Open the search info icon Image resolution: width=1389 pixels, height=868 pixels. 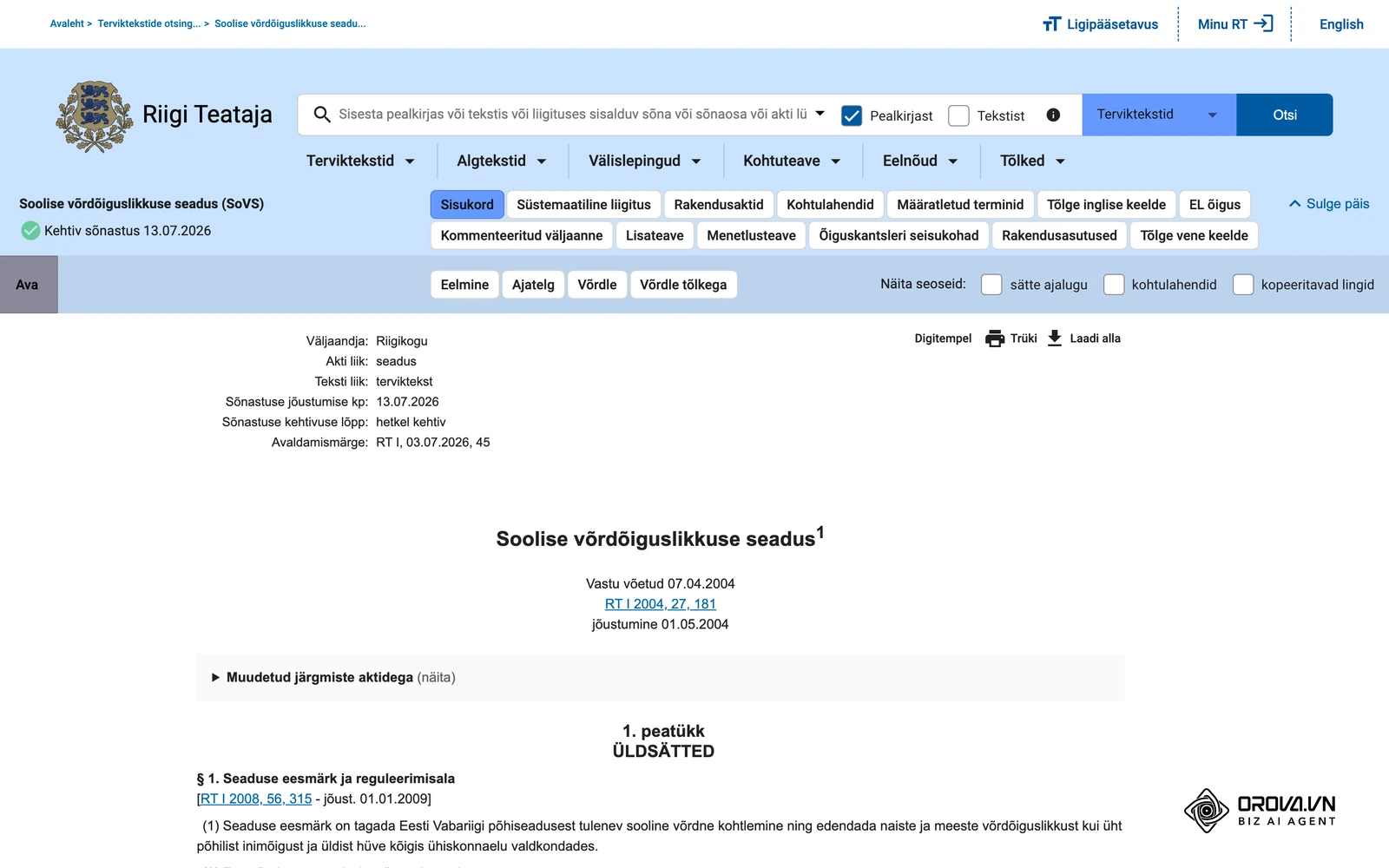1053,115
